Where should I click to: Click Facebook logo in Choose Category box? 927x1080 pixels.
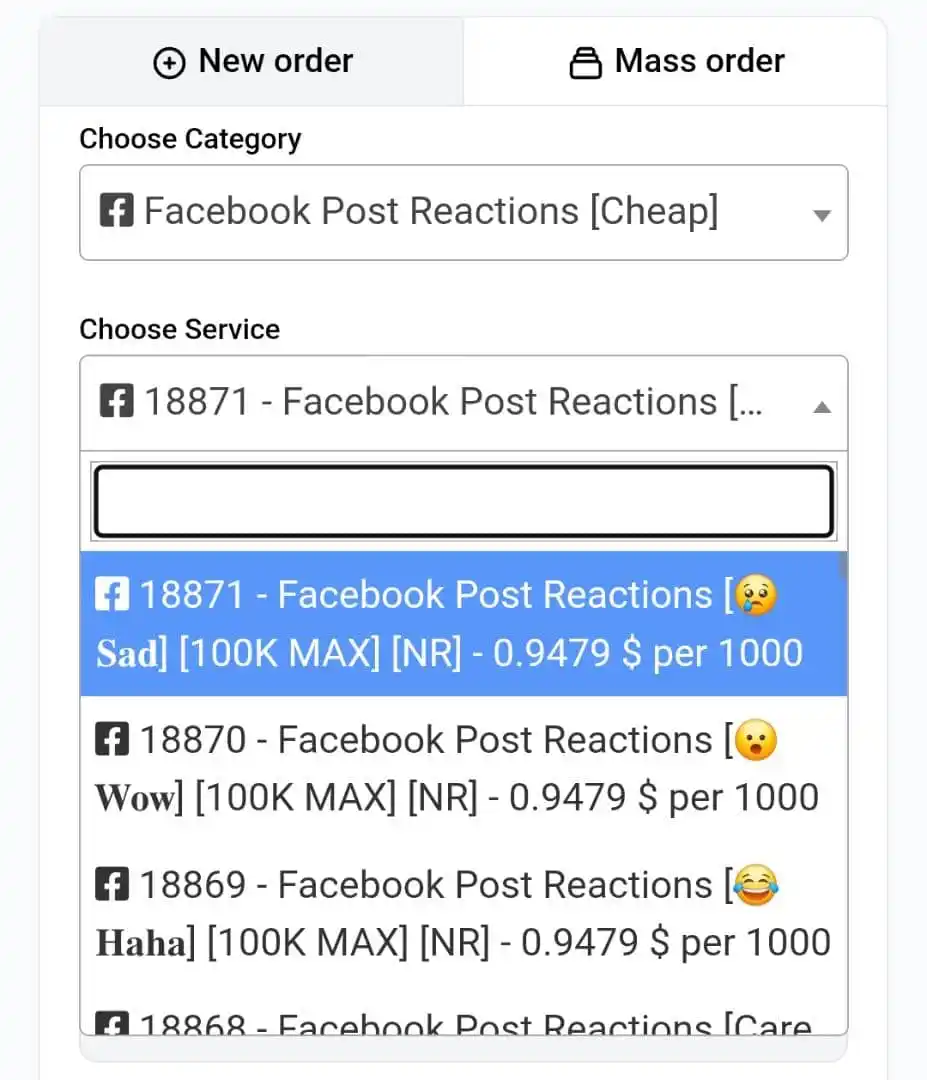pos(116,211)
